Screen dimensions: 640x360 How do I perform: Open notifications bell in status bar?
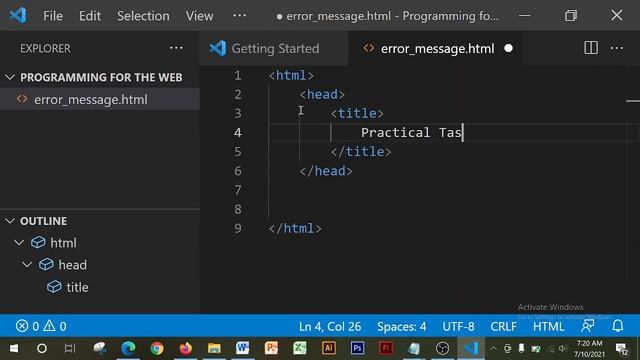pos(618,326)
